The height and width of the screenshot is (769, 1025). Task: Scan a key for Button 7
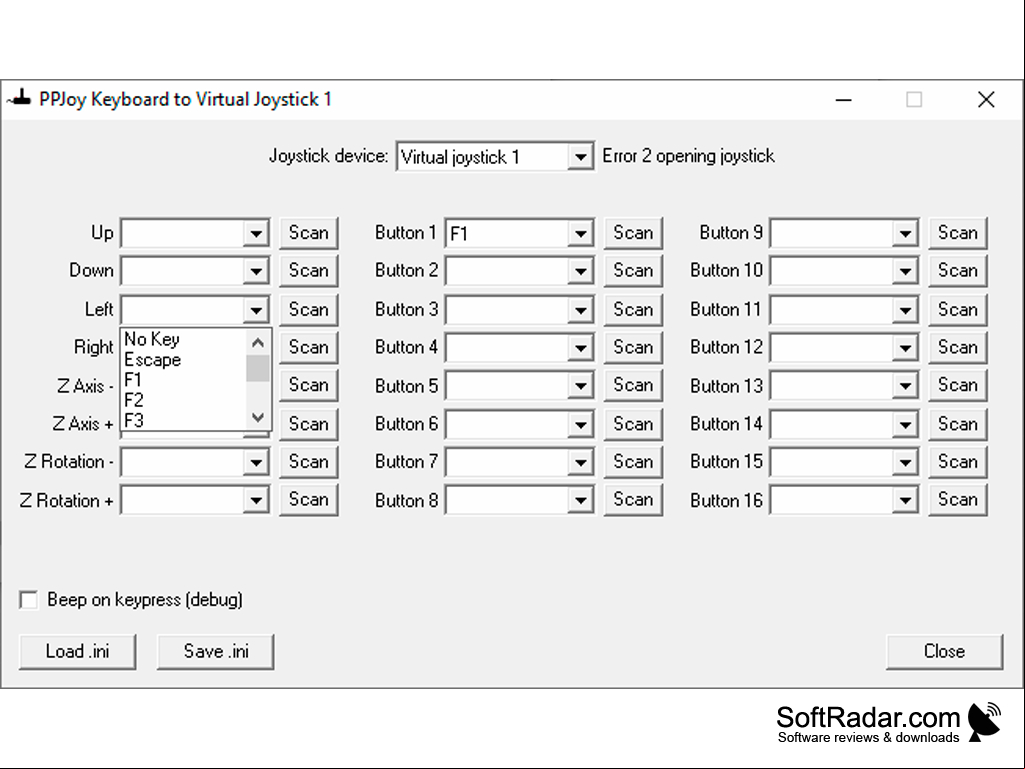pos(633,462)
